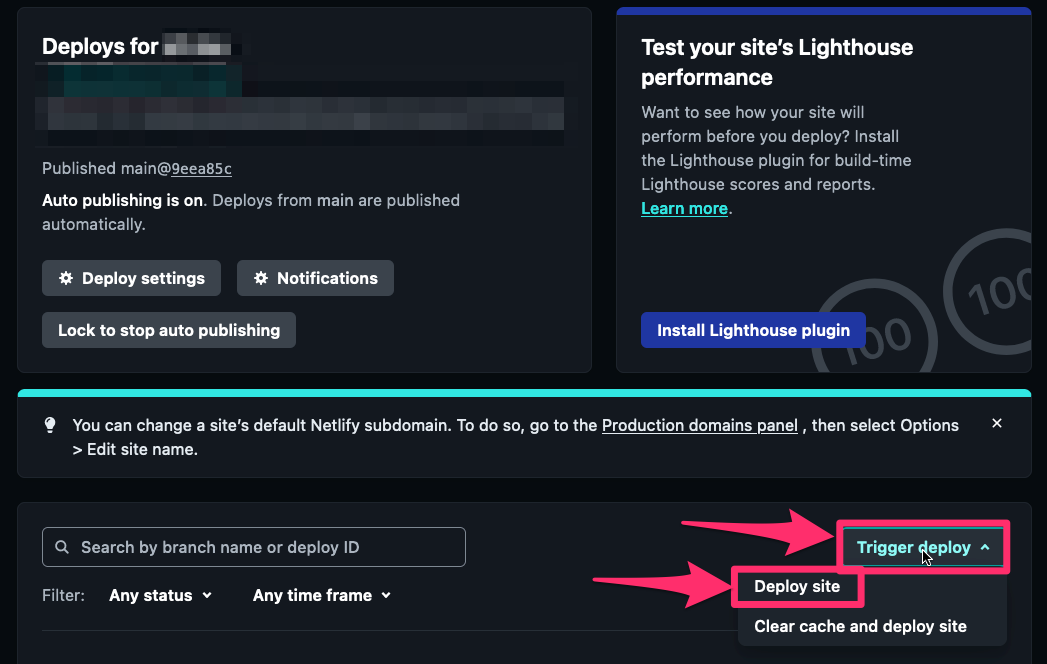Click the gear icon beside Notifications
The image size is (1047, 664).
[261, 279]
